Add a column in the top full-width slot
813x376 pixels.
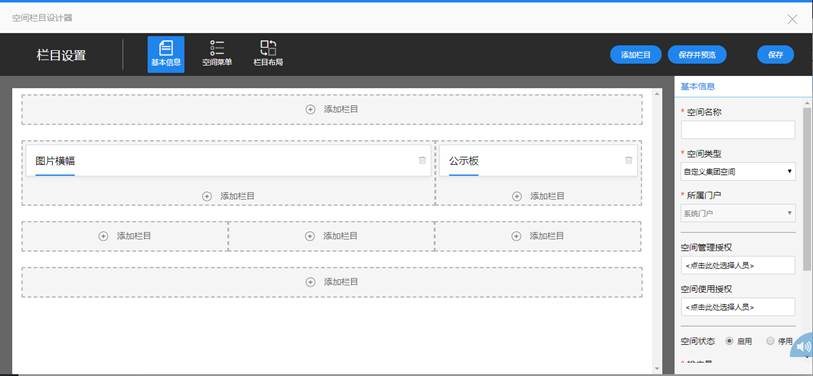[332, 109]
